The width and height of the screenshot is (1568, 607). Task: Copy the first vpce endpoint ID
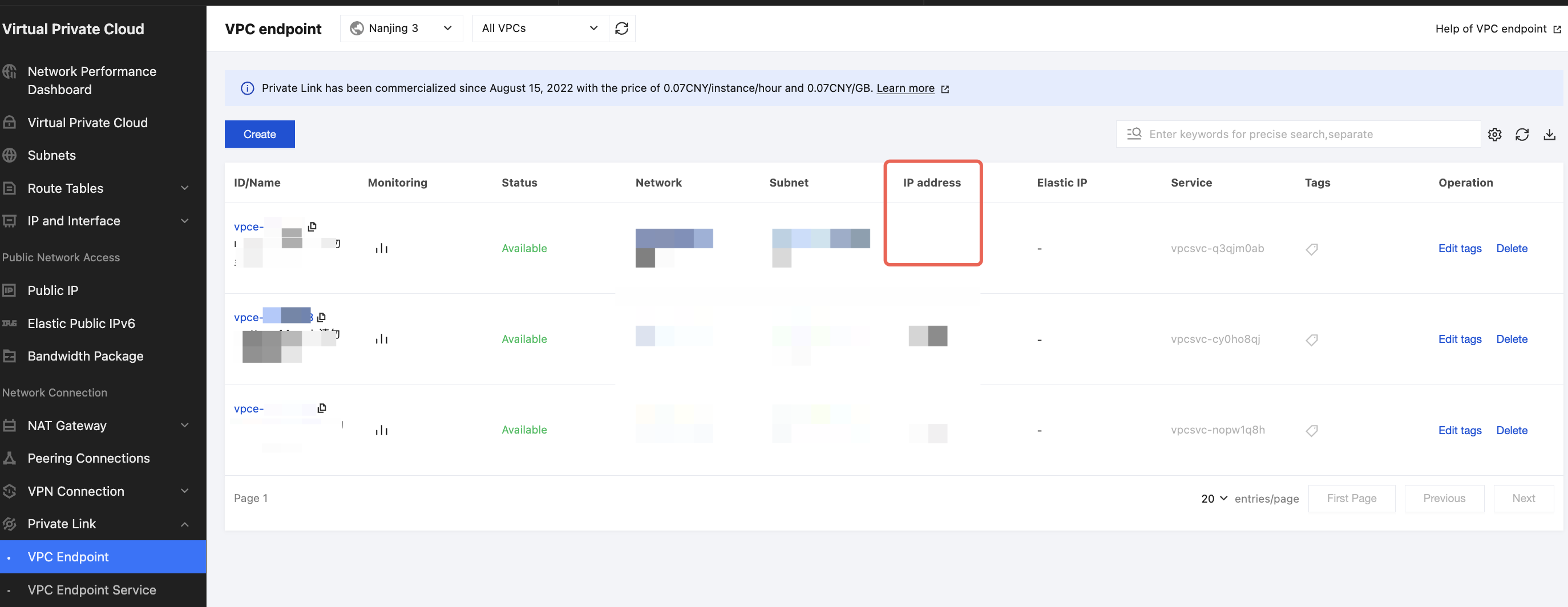[x=312, y=226]
